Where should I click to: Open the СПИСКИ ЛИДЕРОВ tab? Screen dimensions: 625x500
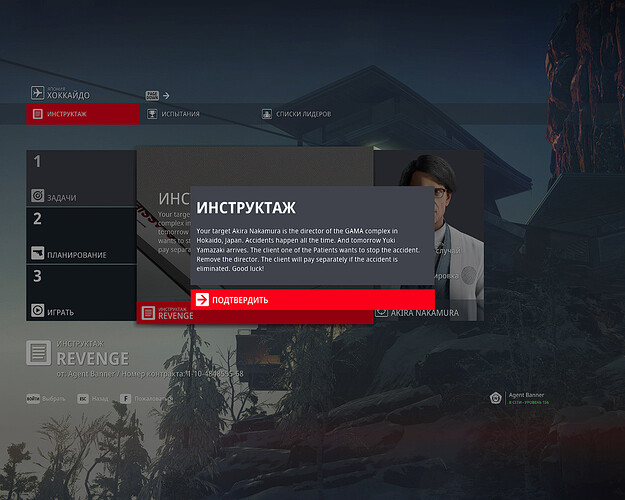click(296, 114)
